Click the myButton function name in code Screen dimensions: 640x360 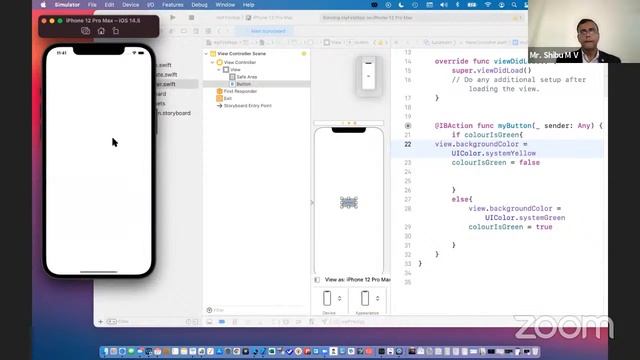point(514,126)
